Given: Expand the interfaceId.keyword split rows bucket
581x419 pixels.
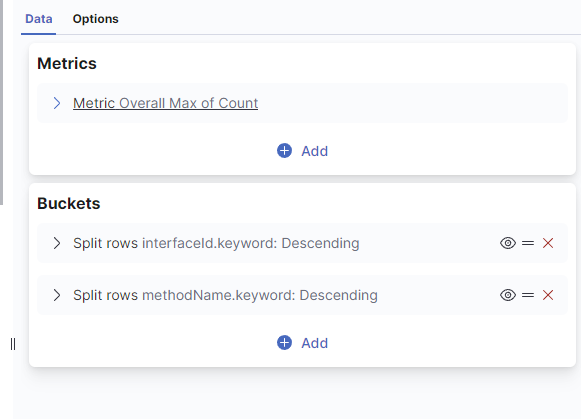Looking at the screenshot, I should coord(57,243).
